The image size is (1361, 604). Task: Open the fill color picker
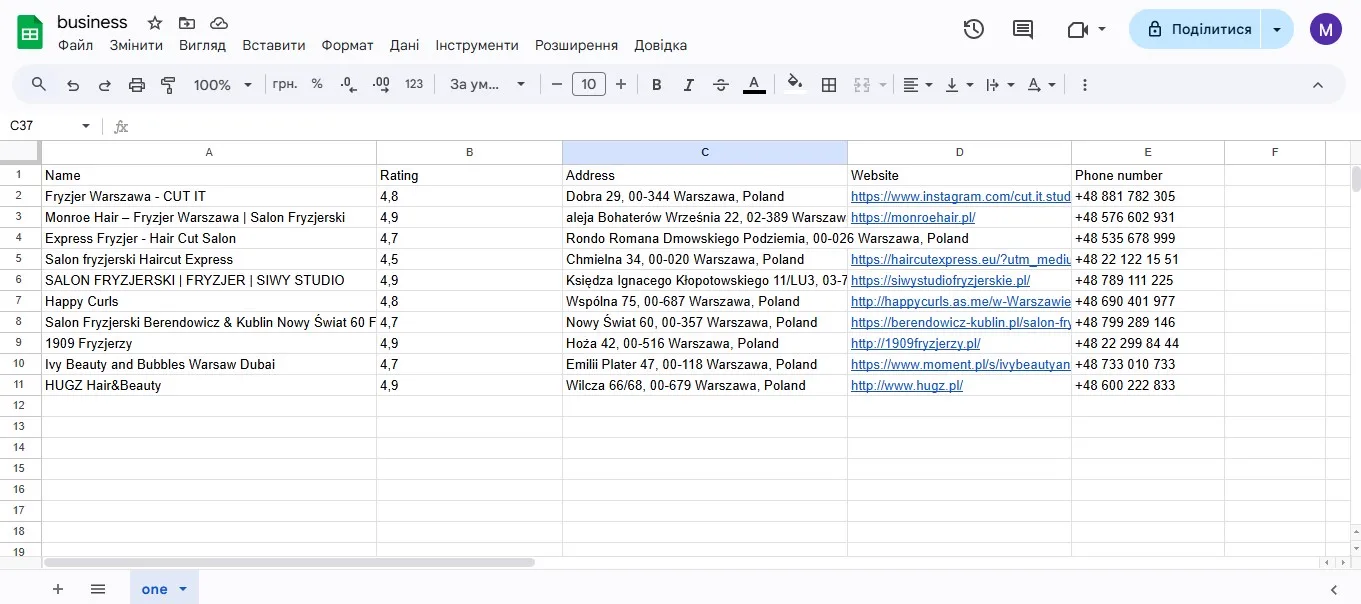pyautogui.click(x=795, y=84)
